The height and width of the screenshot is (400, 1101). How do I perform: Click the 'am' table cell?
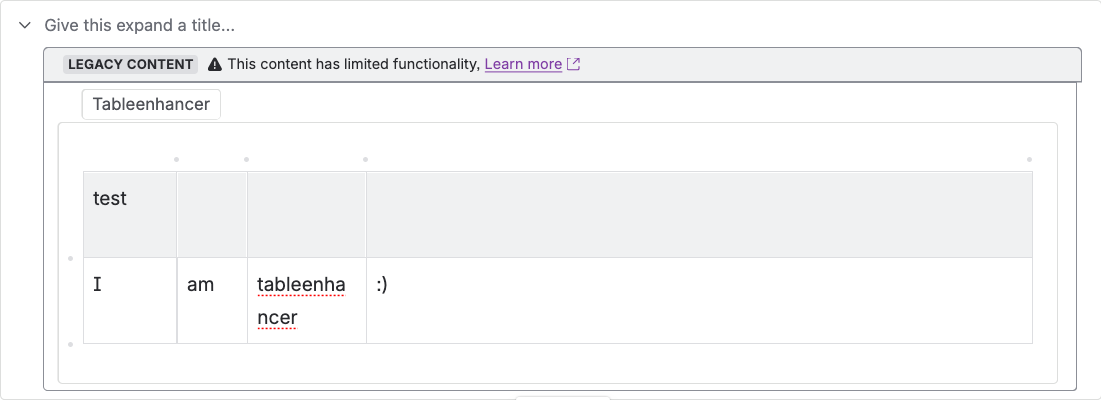point(212,300)
